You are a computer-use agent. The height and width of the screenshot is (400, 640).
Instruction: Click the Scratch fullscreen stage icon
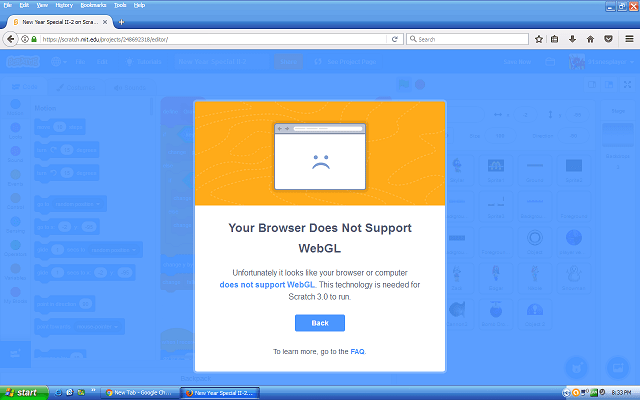click(x=627, y=84)
